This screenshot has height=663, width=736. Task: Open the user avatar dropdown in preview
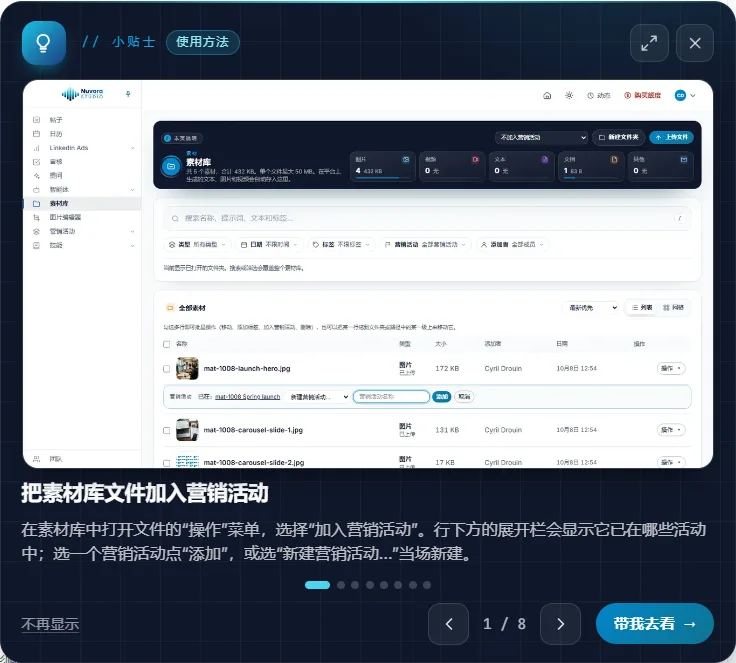point(685,95)
